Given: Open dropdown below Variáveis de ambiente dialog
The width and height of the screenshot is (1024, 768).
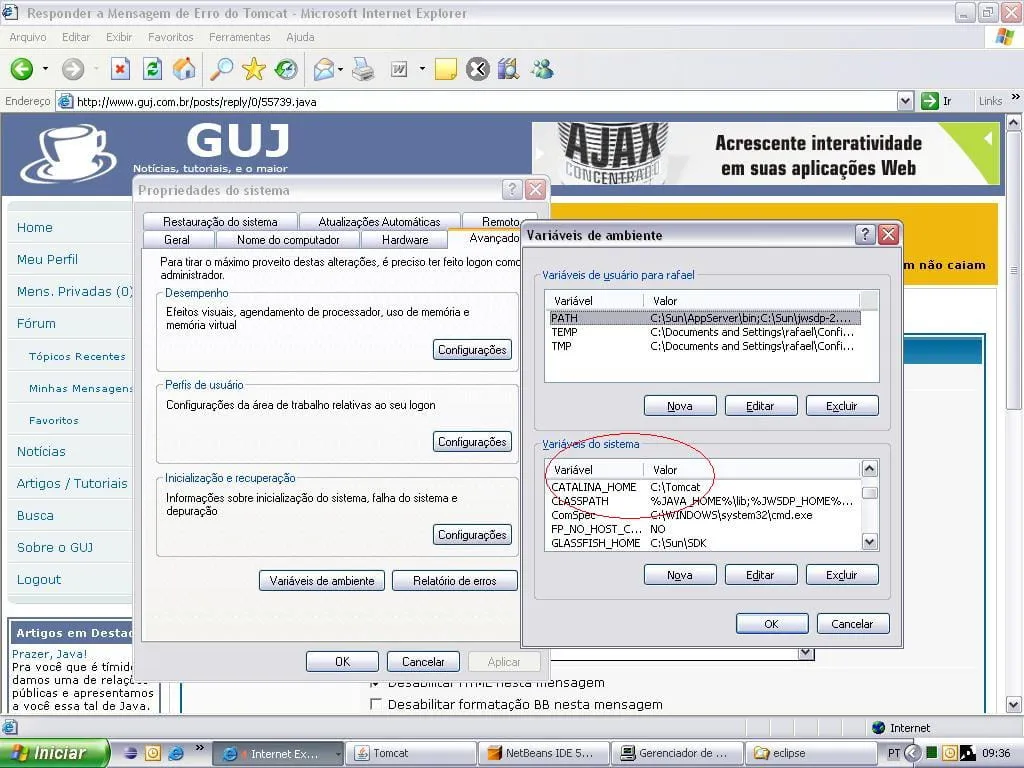Looking at the screenshot, I should [x=806, y=653].
